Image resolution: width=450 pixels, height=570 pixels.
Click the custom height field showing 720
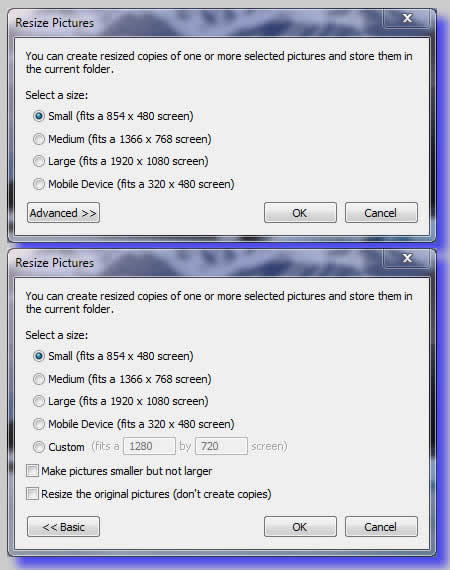click(221, 446)
